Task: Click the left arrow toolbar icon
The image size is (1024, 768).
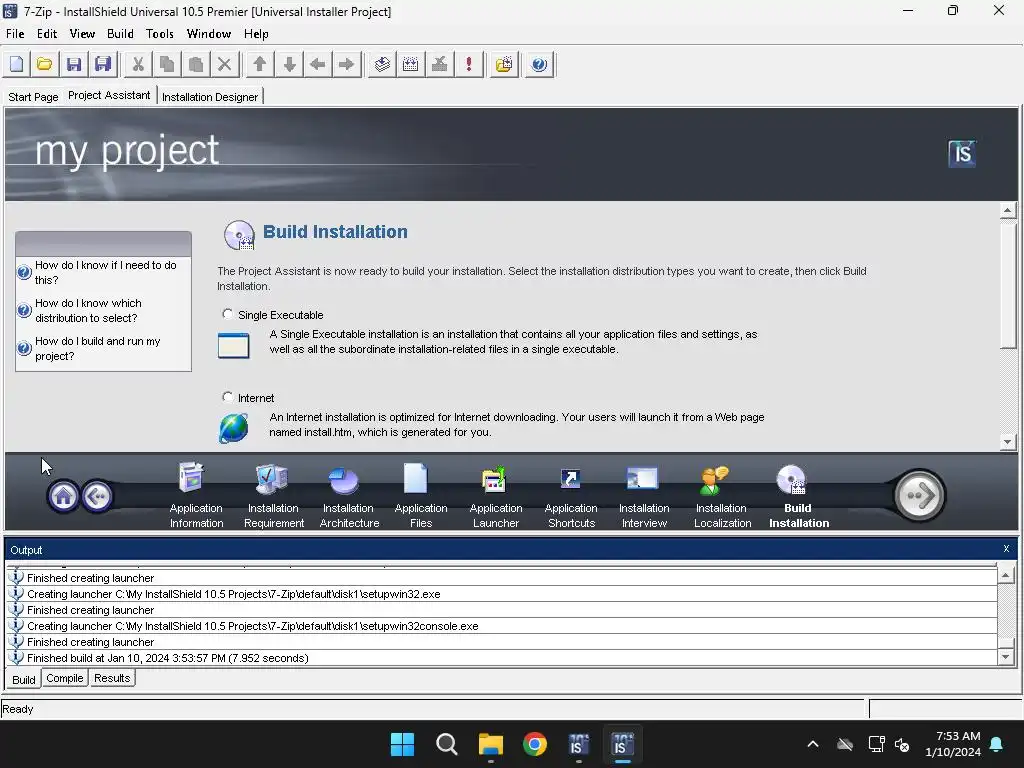Action: (317, 64)
